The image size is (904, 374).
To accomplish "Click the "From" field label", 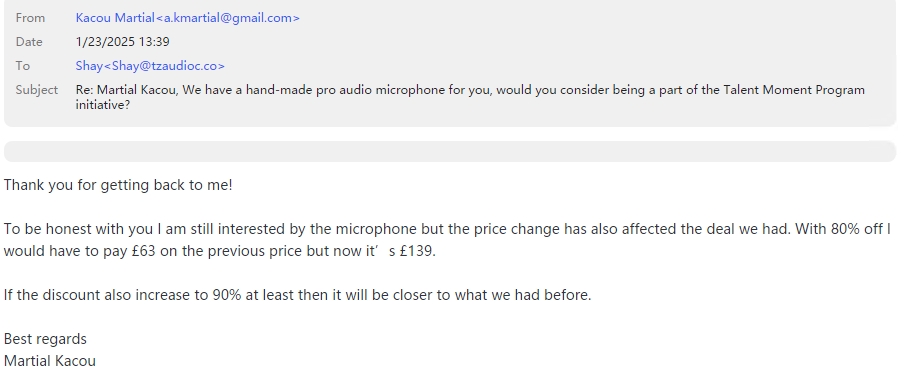I will point(30,18).
